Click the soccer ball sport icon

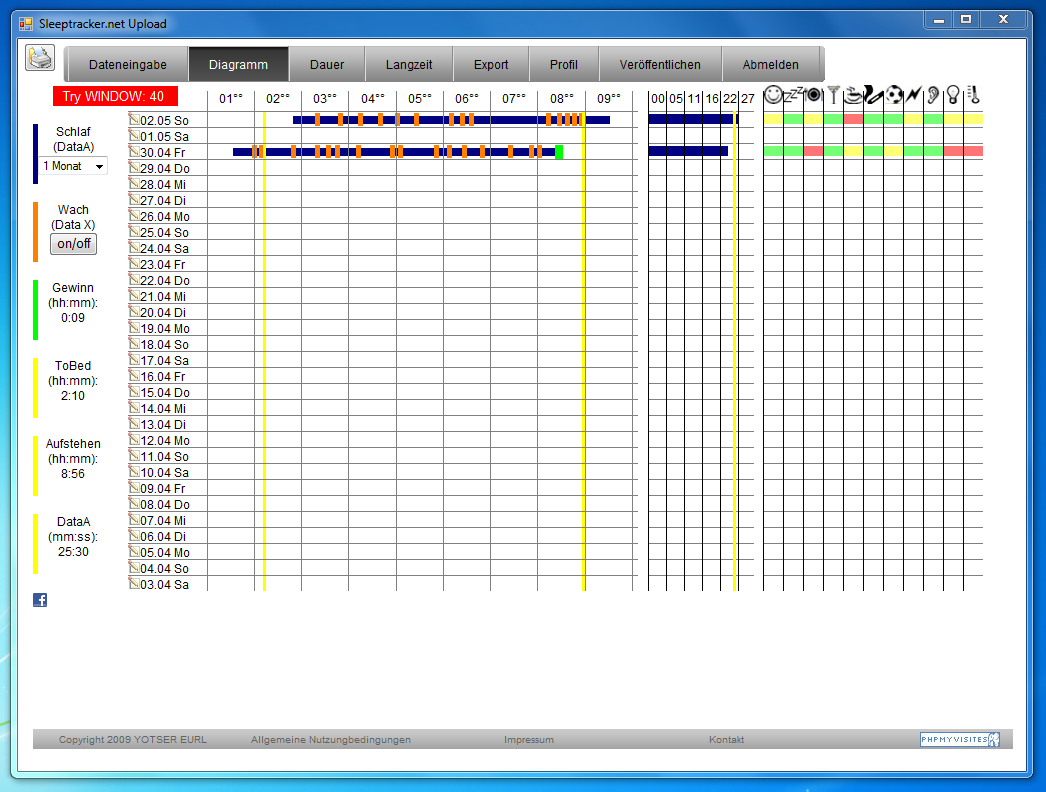tap(893, 95)
